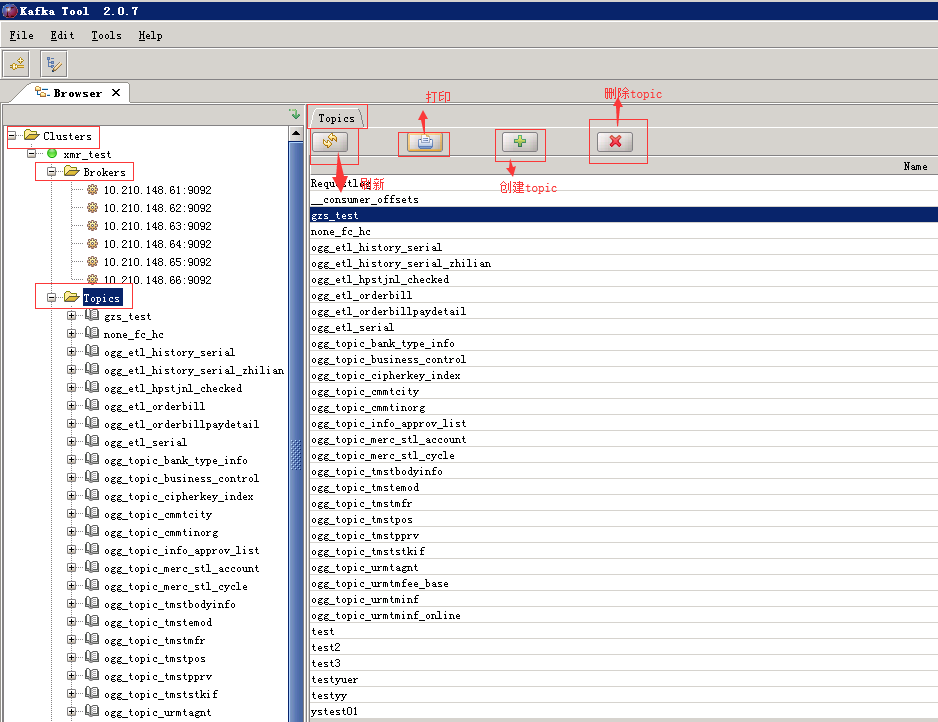Select ogg_topic_cipherkey_index in the tree

pos(178,496)
